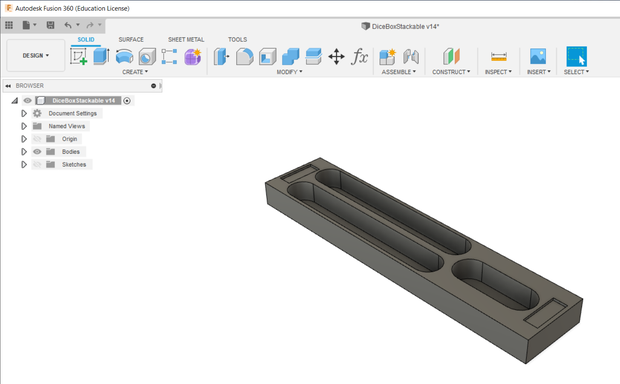Image resolution: width=620 pixels, height=384 pixels.
Task: Select the Joint tool icon
Action: [411, 57]
